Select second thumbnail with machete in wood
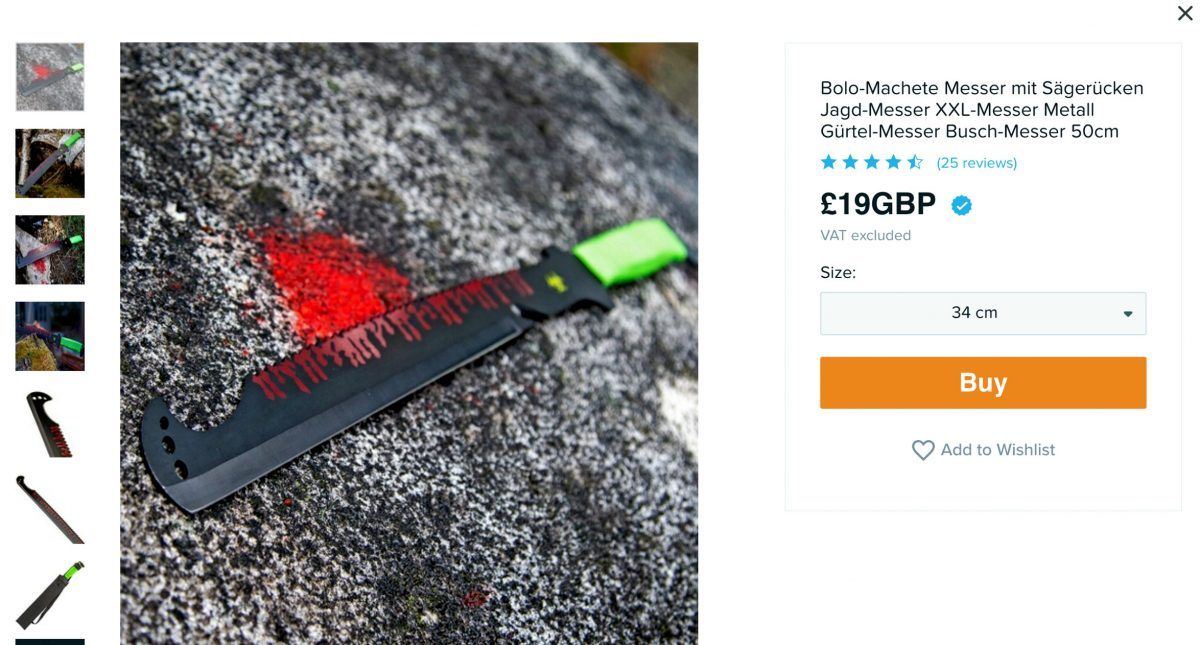Viewport: 1200px width, 645px height. (50, 163)
